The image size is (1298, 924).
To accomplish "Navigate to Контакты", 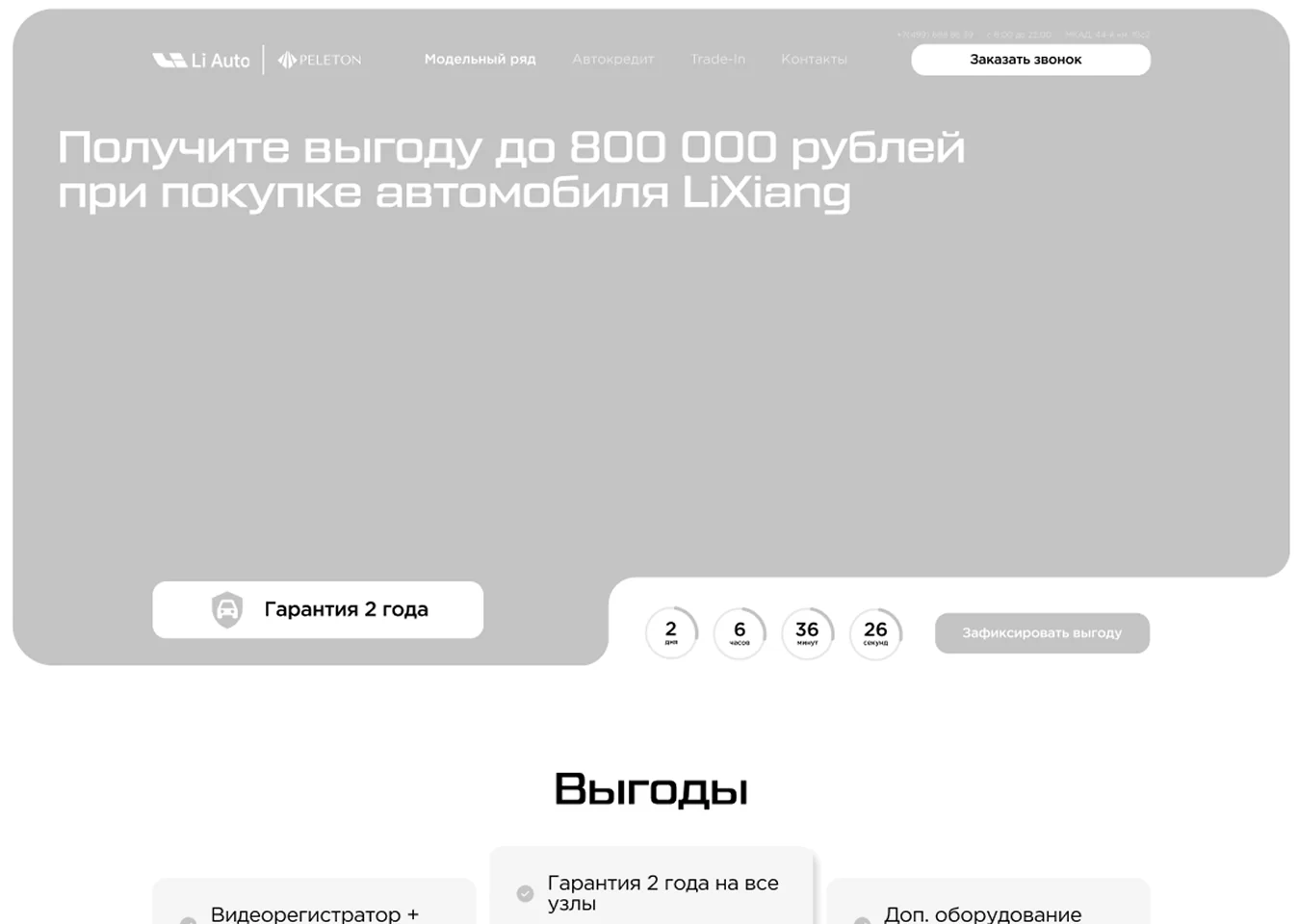I will pos(814,59).
